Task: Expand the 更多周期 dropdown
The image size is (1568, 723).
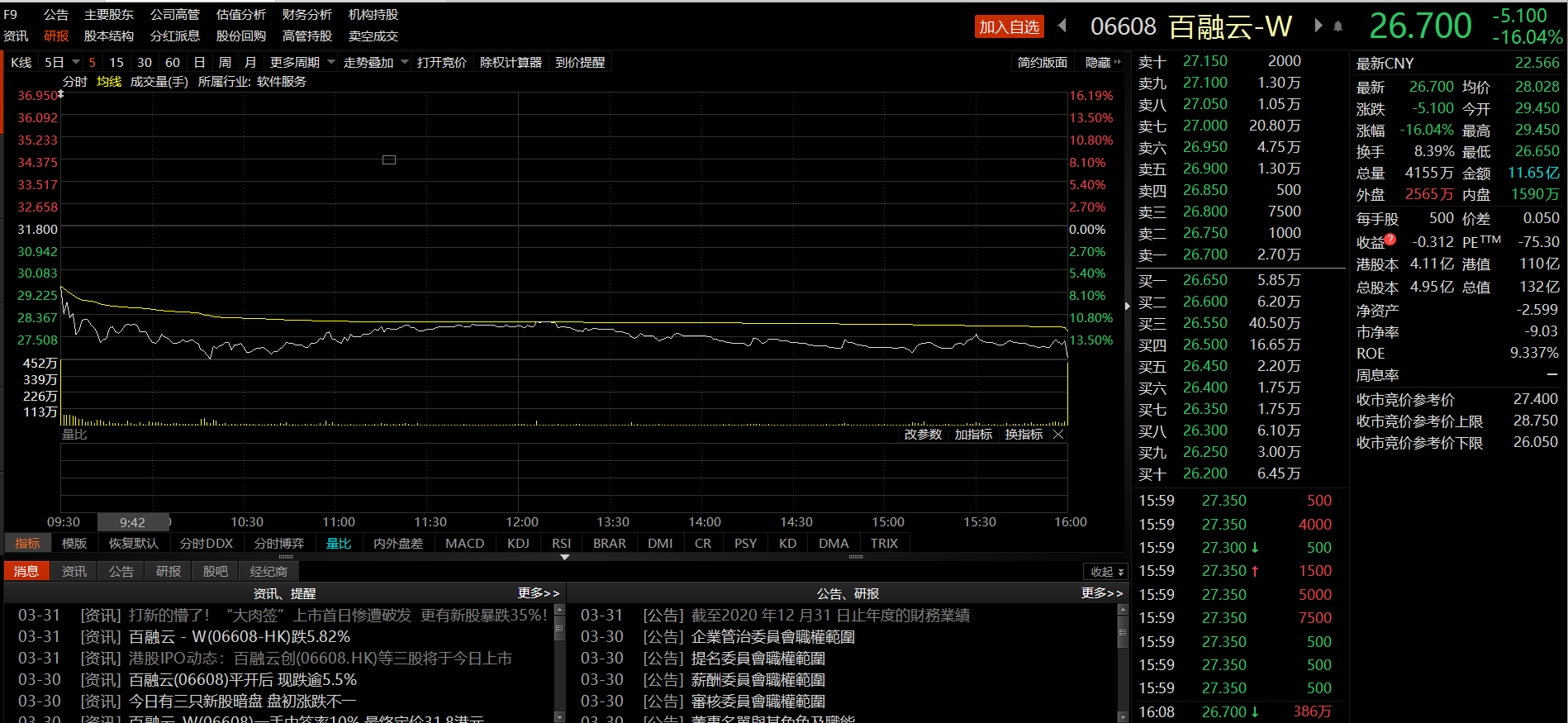Action: (x=331, y=63)
